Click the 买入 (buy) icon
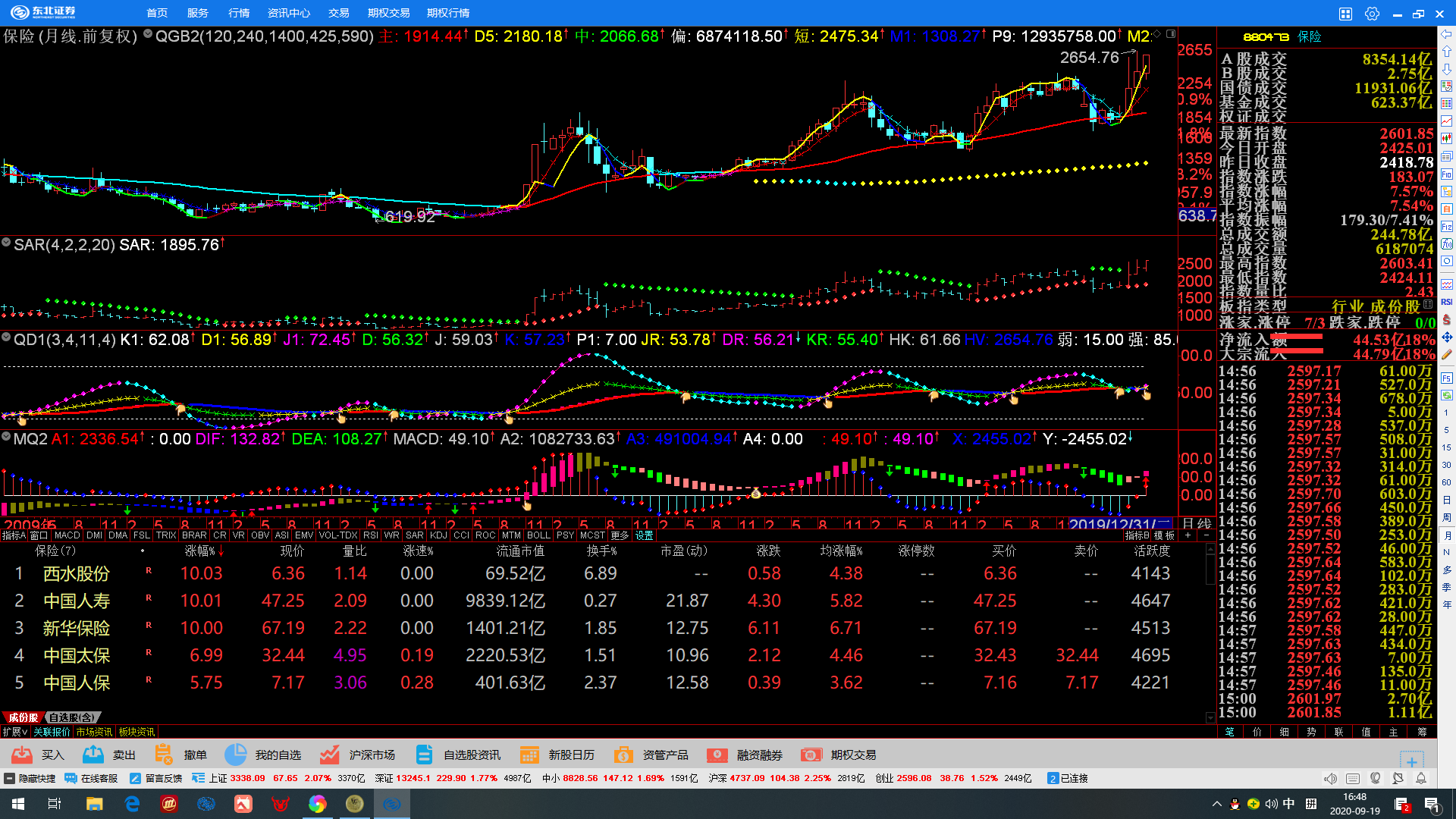The width and height of the screenshot is (1456, 819). 22,755
